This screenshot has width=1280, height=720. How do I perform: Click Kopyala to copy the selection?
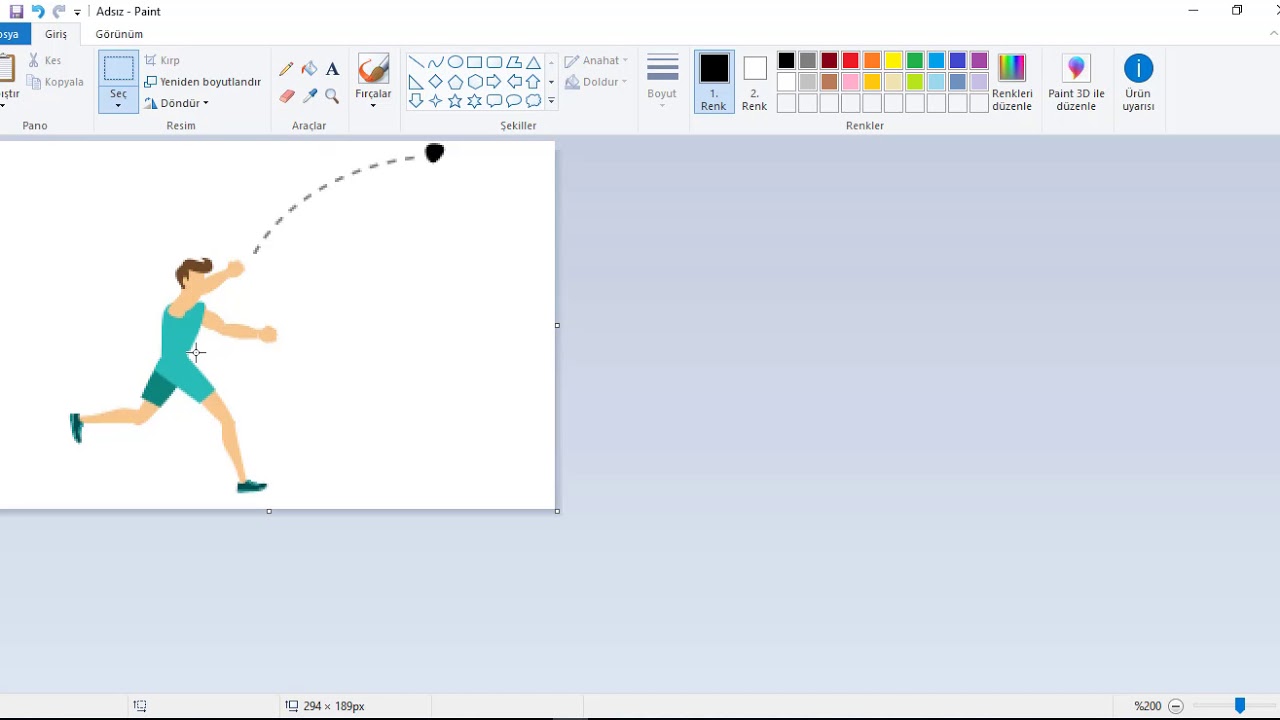coord(56,82)
